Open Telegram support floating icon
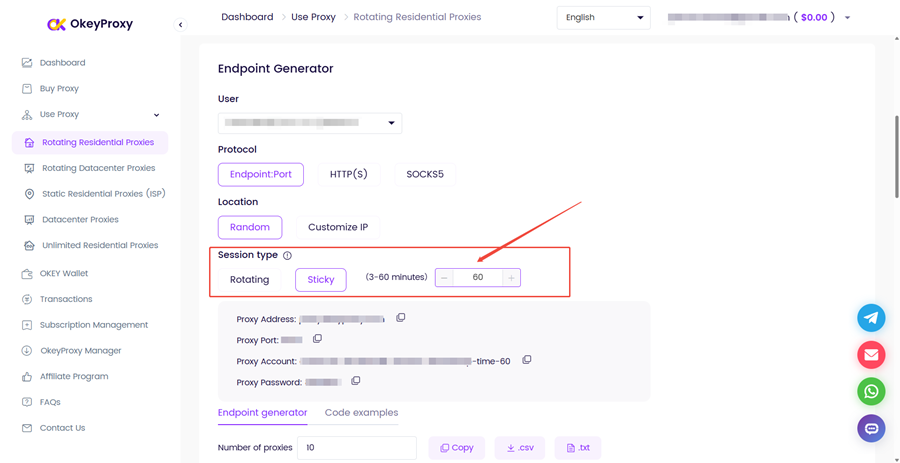This screenshot has width=900, height=463. [x=871, y=318]
